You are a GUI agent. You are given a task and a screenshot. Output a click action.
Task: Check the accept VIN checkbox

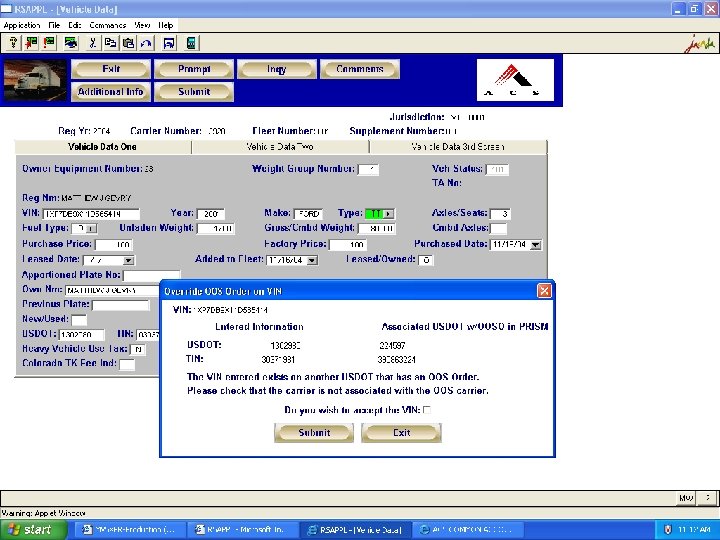click(x=427, y=410)
